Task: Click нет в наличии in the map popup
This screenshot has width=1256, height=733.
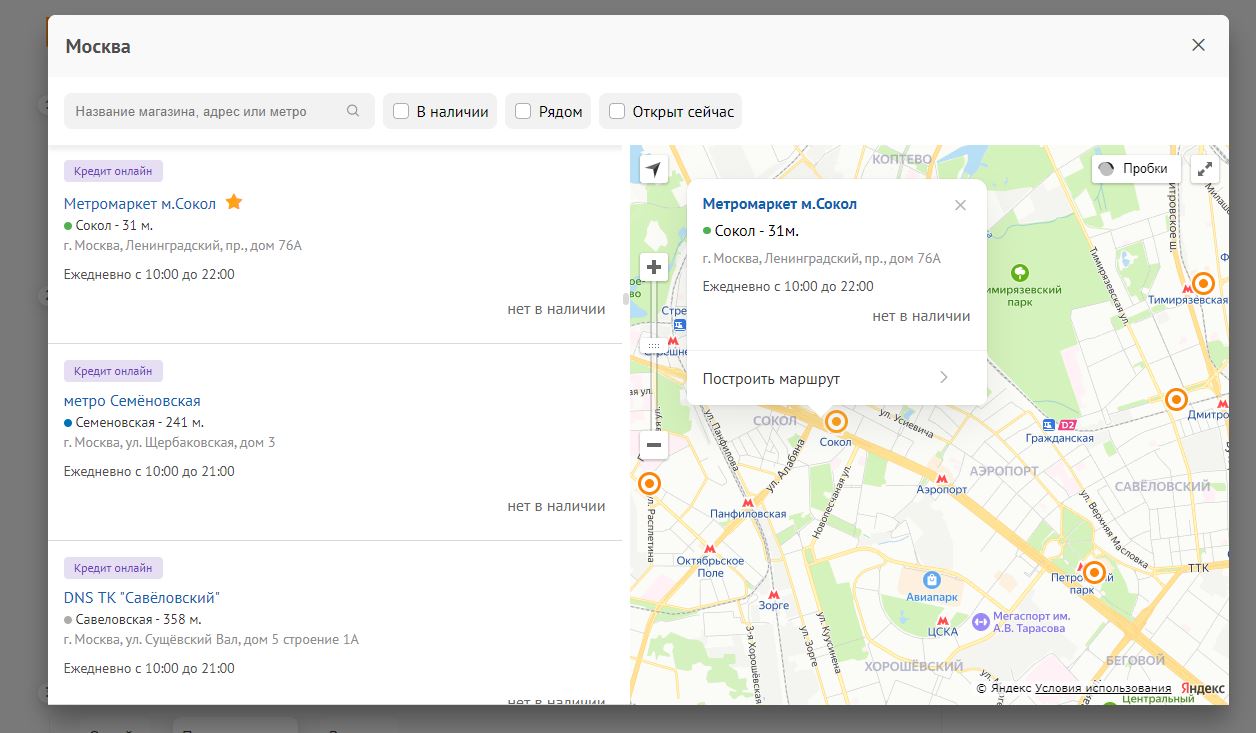Action: [x=921, y=316]
